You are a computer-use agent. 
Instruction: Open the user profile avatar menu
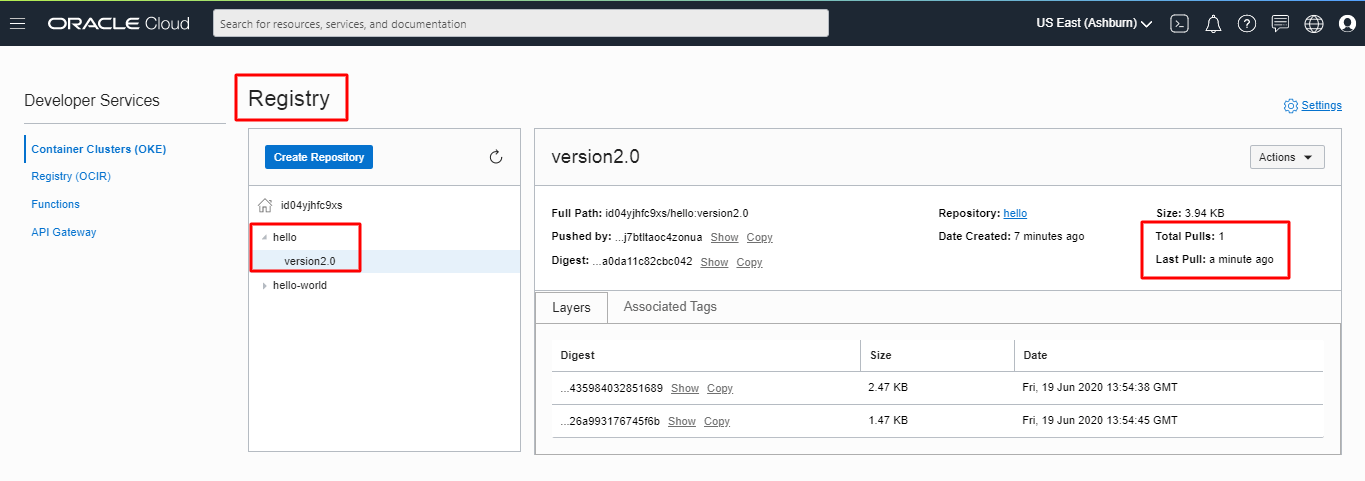(x=1347, y=23)
